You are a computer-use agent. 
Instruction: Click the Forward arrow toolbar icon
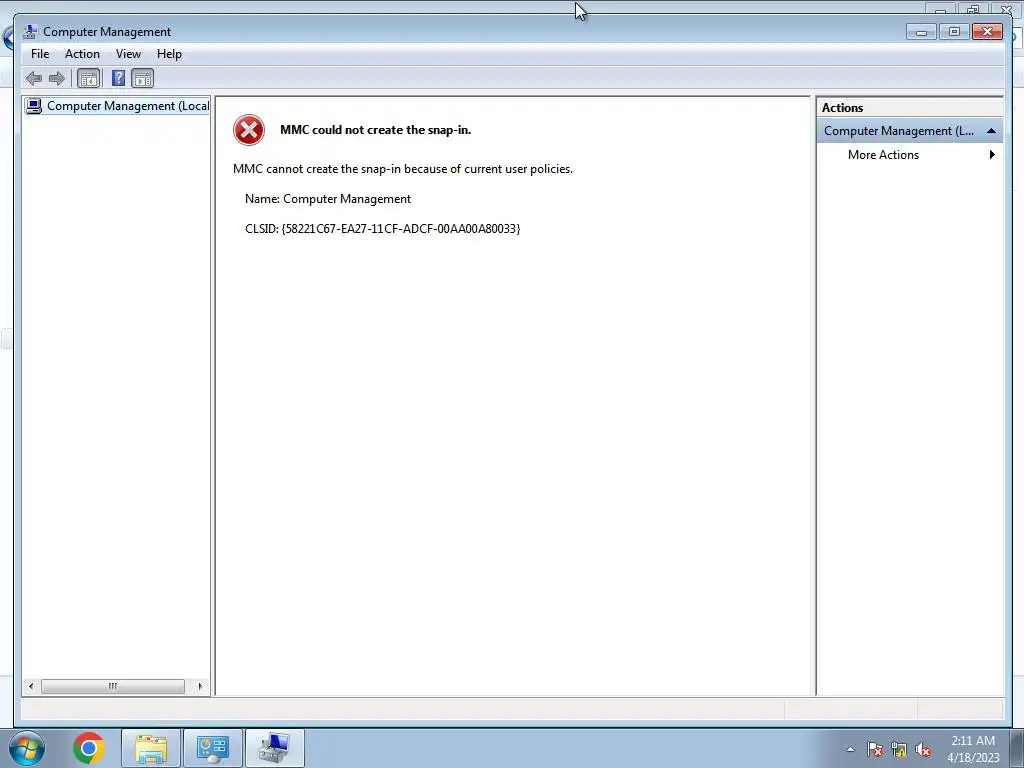tap(57, 79)
